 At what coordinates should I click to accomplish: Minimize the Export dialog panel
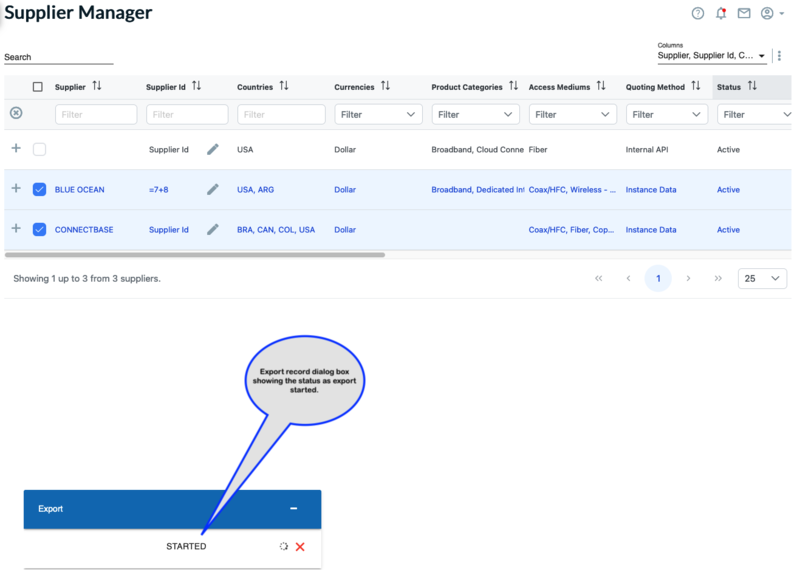(x=293, y=509)
